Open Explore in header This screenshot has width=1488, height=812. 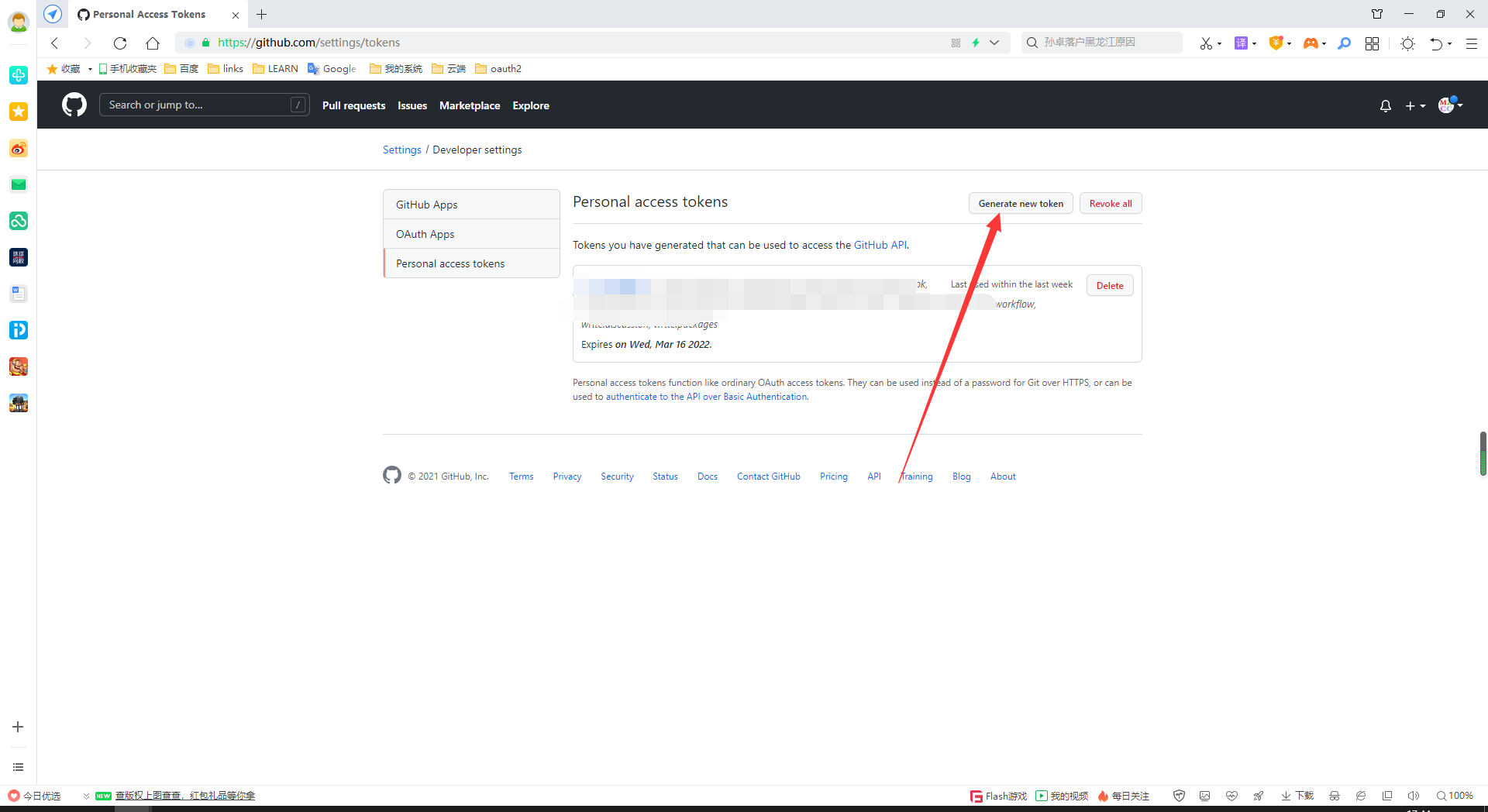pos(531,106)
